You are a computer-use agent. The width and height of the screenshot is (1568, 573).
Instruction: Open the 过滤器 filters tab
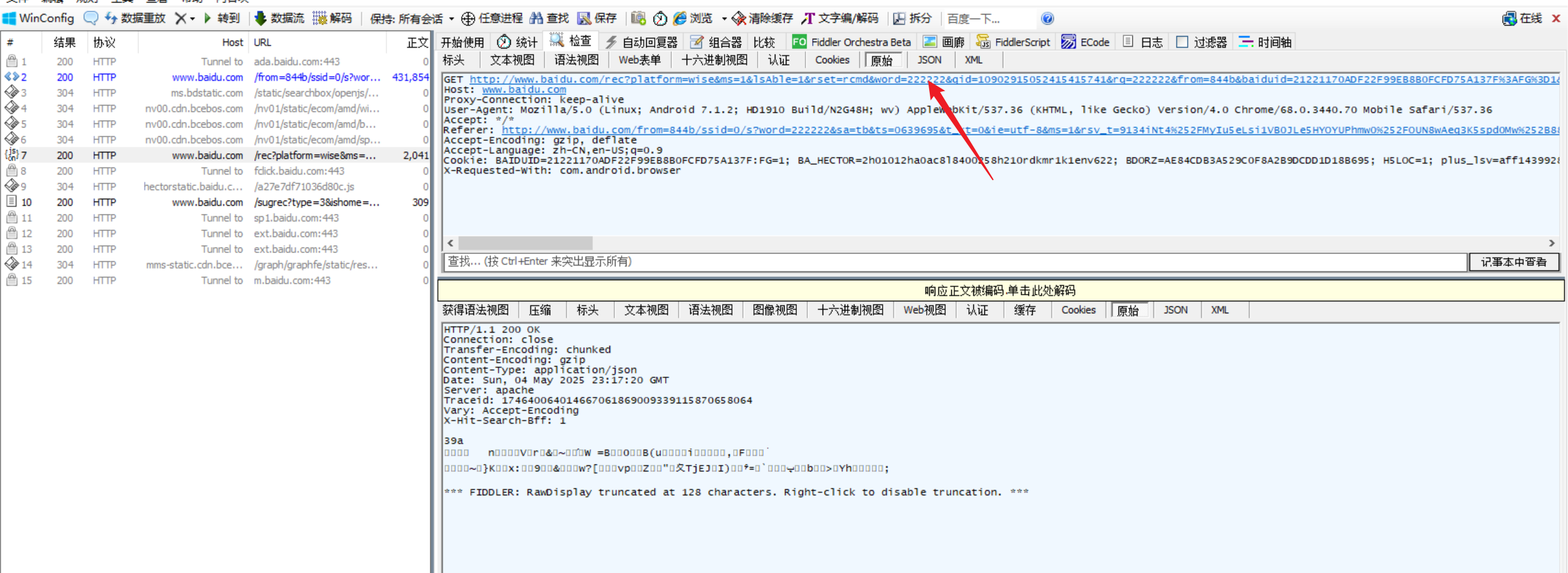click(x=1202, y=42)
